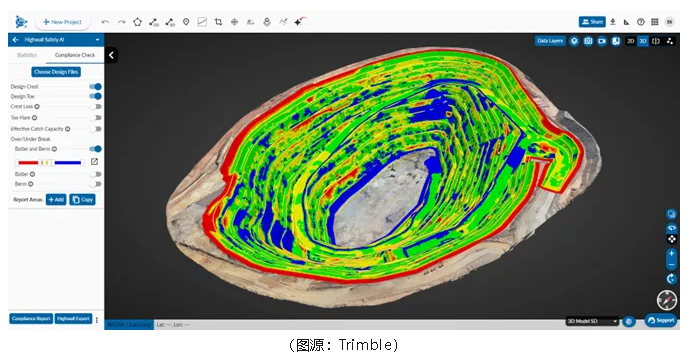
Task: Select the crop tool
Action: pos(218,22)
